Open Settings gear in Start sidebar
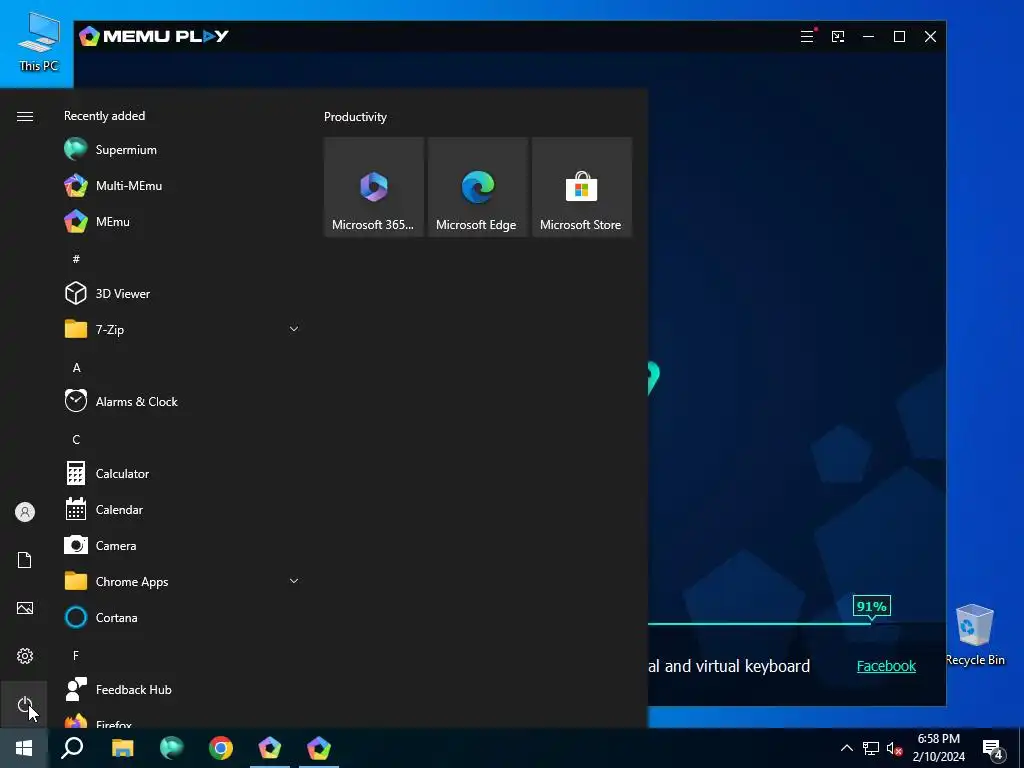Image resolution: width=1024 pixels, height=768 pixels. point(24,656)
